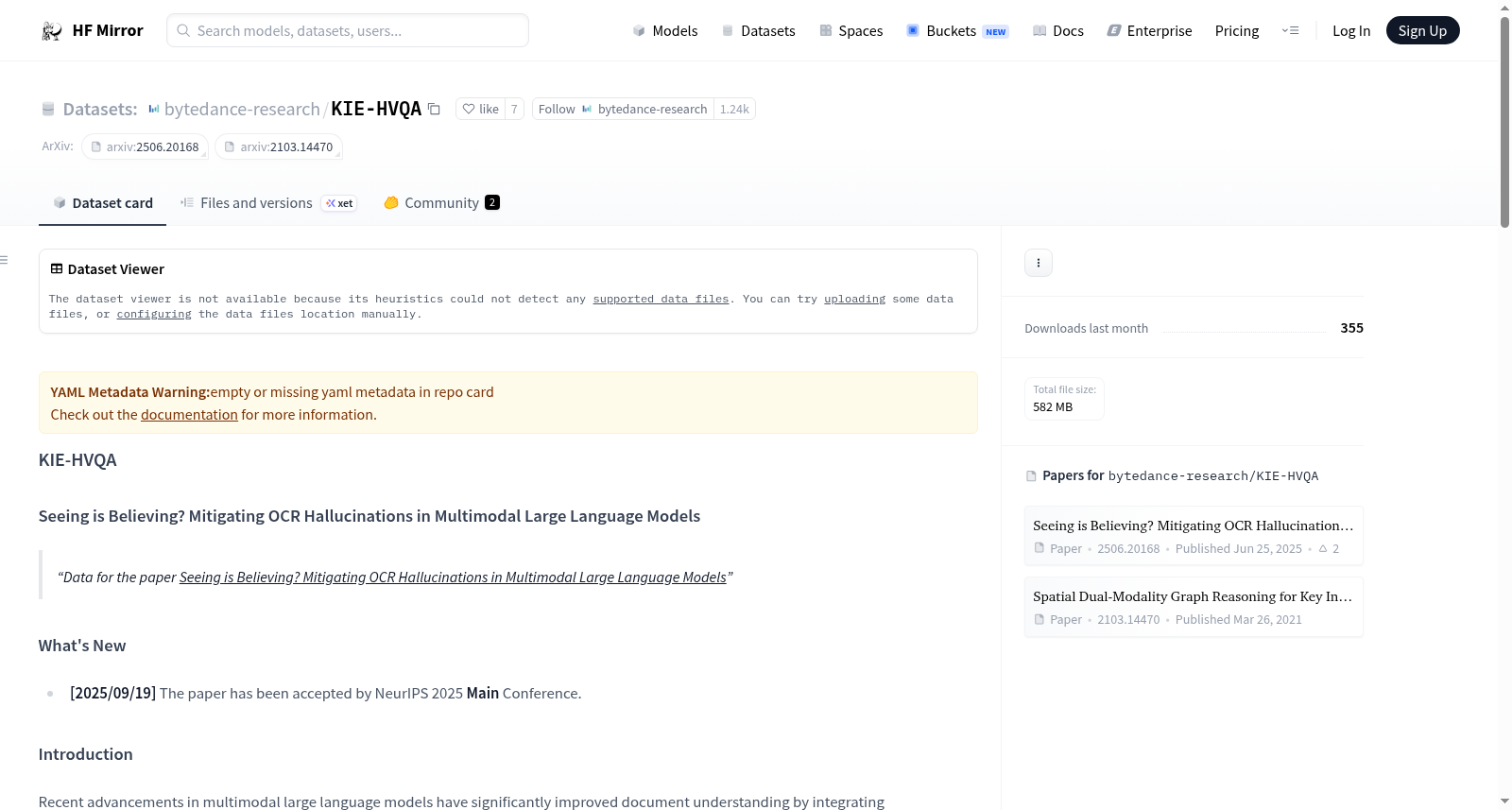Click the bytedance-research organization avatar in title
Viewport: 1512px width, 810px height.
click(x=154, y=109)
